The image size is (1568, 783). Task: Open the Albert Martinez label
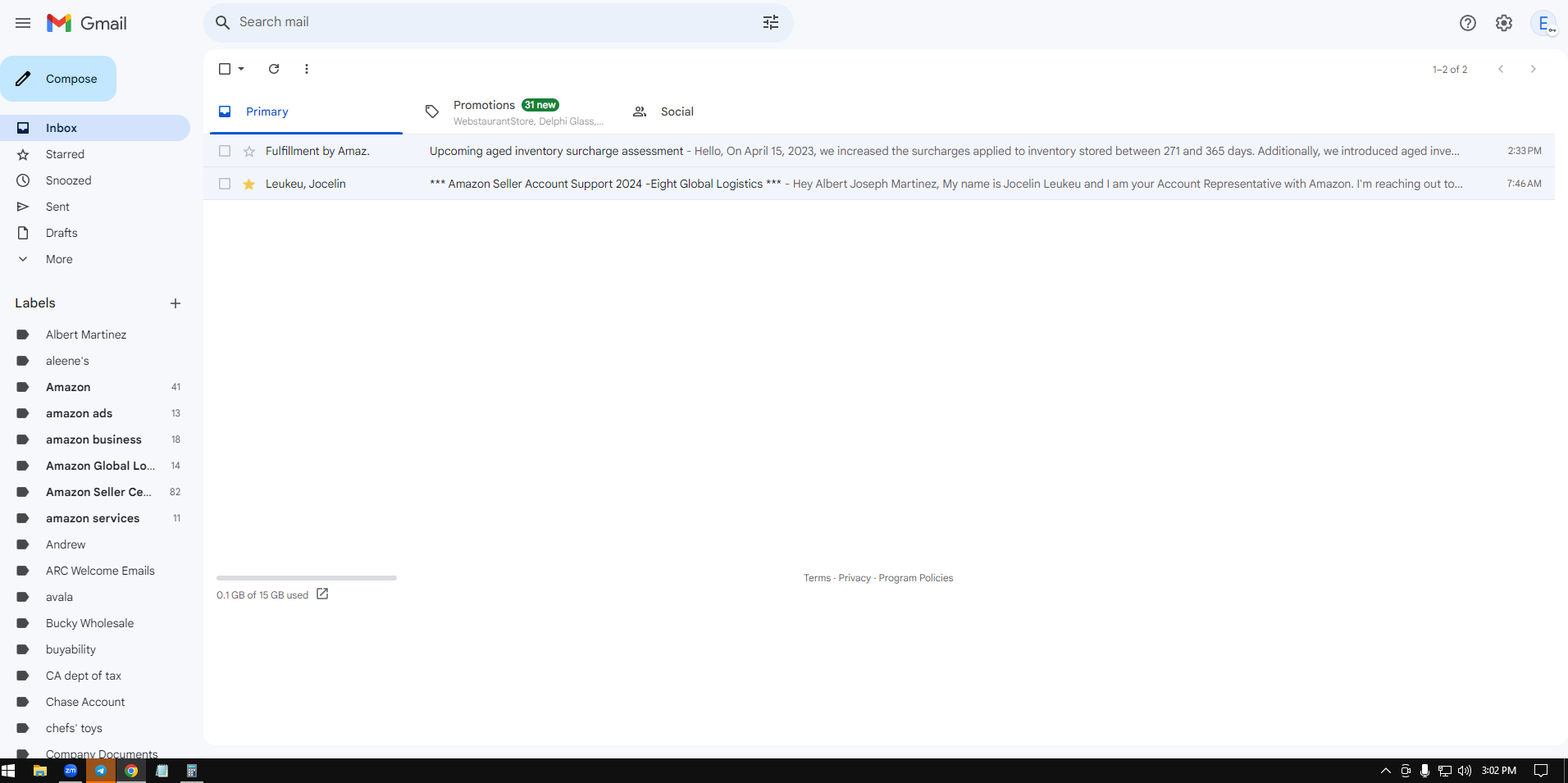pyautogui.click(x=95, y=335)
